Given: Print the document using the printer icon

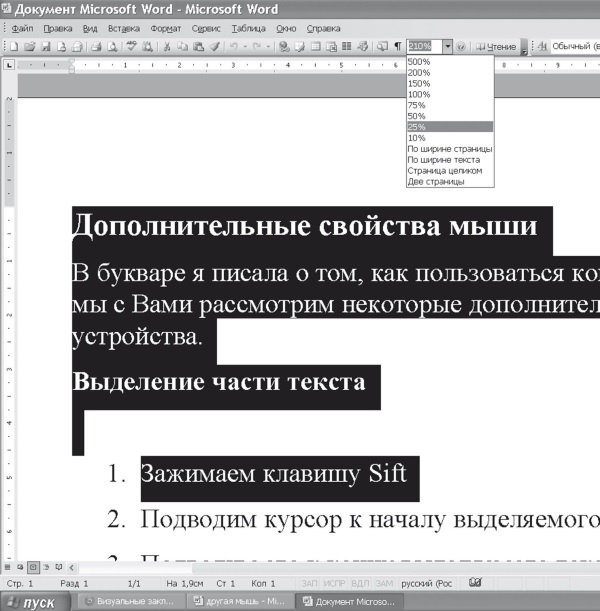Looking at the screenshot, I should pyautogui.click(x=96, y=47).
